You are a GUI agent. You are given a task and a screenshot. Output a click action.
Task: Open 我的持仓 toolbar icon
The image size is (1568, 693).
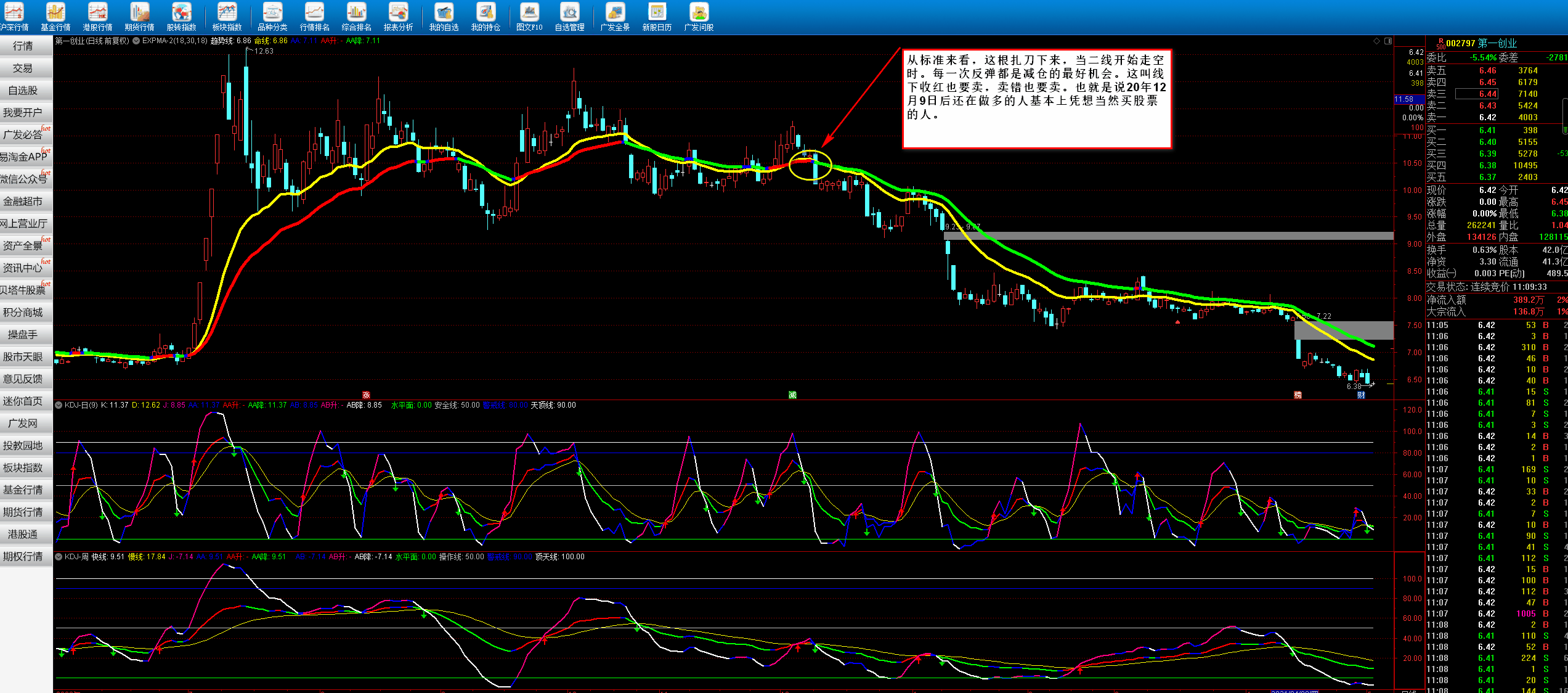[x=485, y=17]
